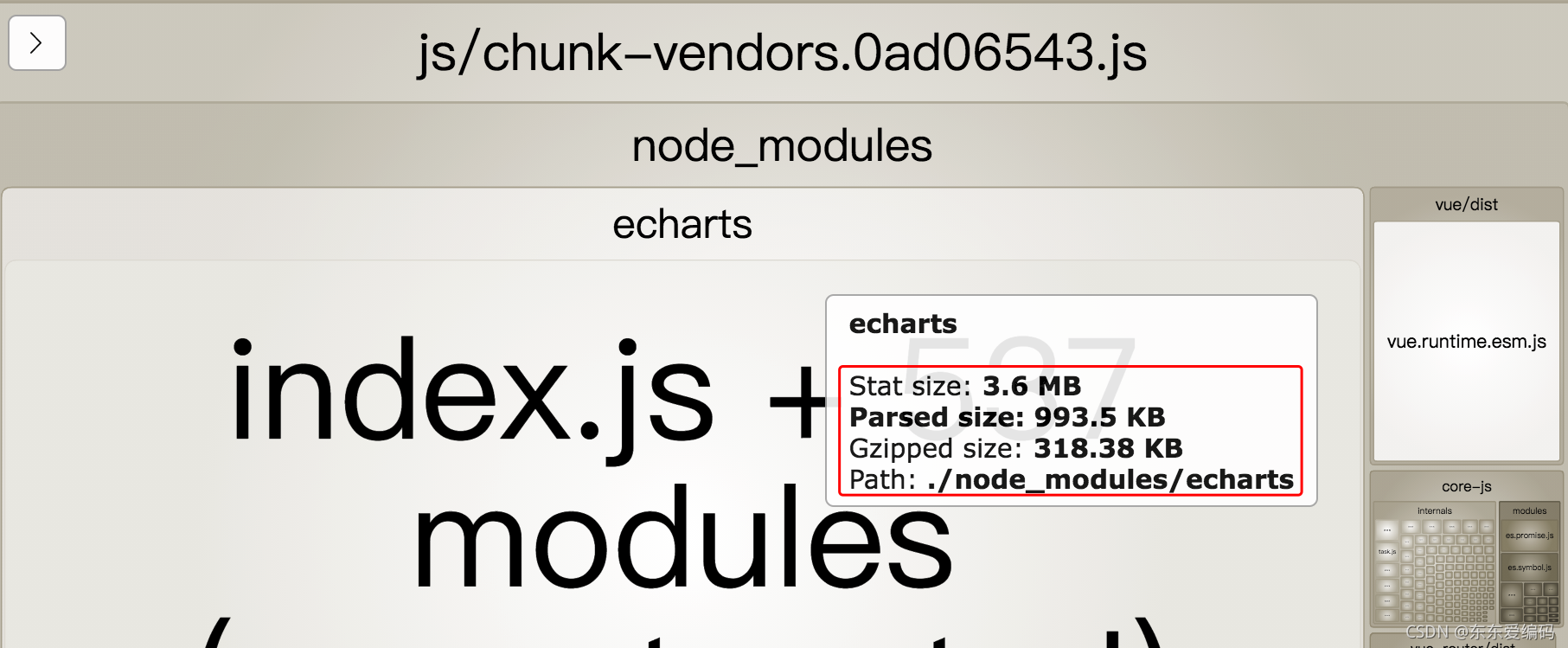Click the Stat size 3.6 MB line
The image size is (1568, 648).
pos(965,386)
